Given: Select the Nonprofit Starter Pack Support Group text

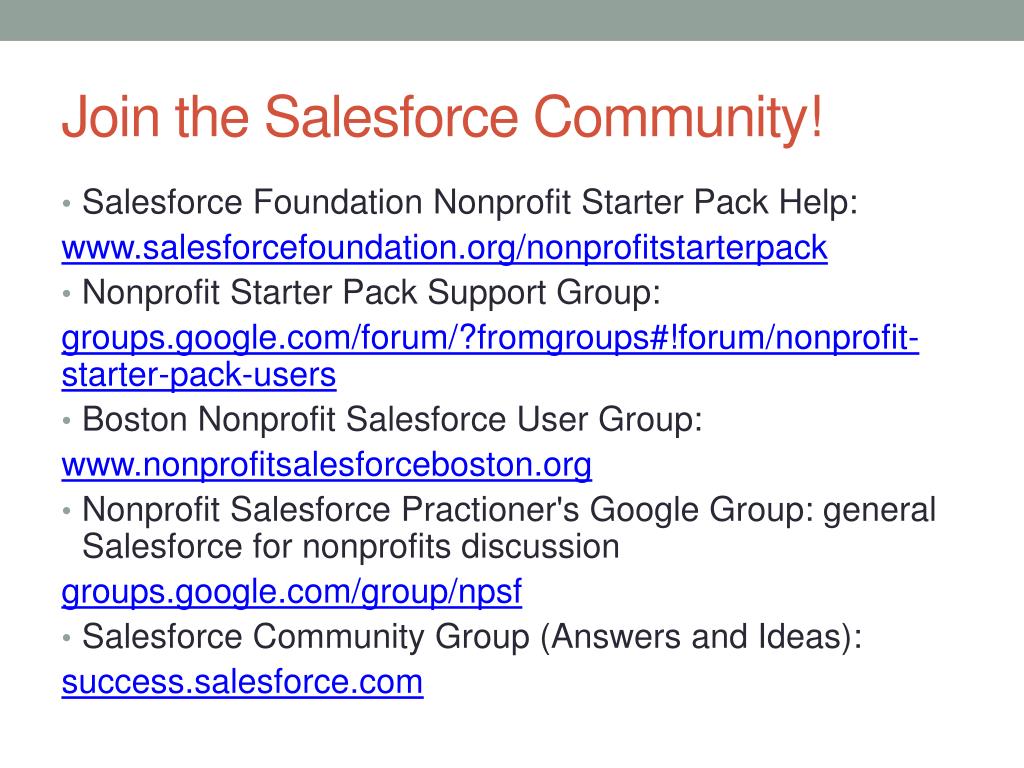Looking at the screenshot, I should [372, 293].
